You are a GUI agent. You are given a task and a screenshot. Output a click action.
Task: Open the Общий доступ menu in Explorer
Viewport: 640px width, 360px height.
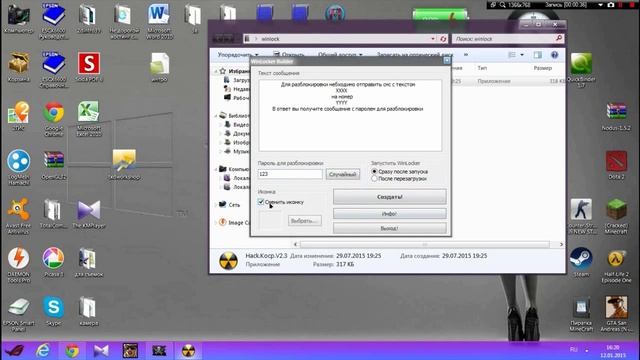coord(340,54)
